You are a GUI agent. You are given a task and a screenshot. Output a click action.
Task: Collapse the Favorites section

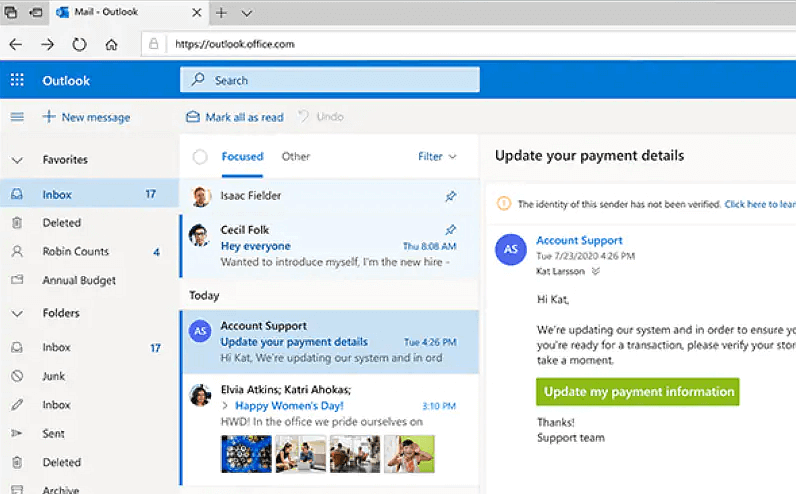(x=17, y=160)
